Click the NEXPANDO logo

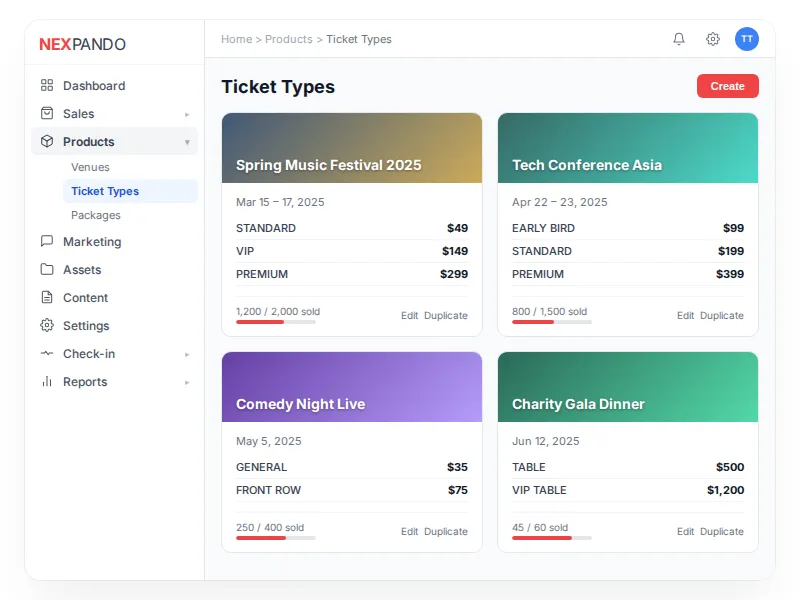click(x=83, y=44)
